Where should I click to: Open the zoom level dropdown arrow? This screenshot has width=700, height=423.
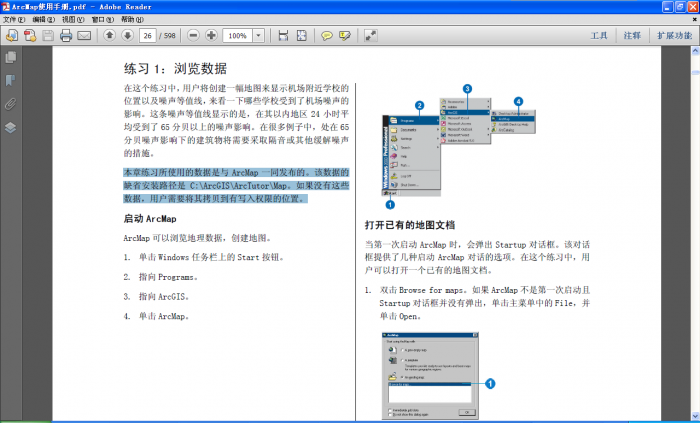tap(258, 36)
